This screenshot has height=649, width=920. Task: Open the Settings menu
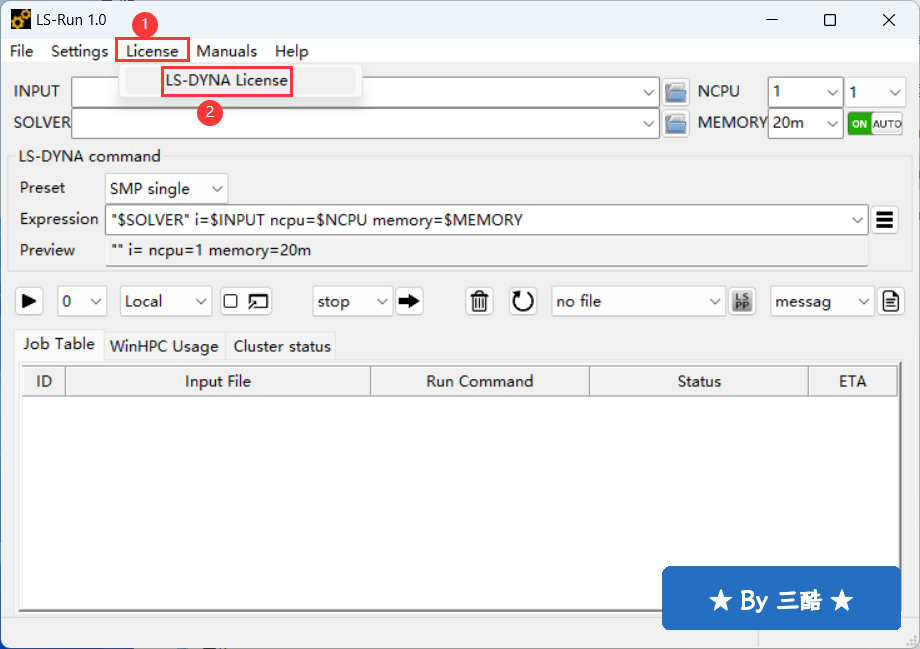coord(79,51)
